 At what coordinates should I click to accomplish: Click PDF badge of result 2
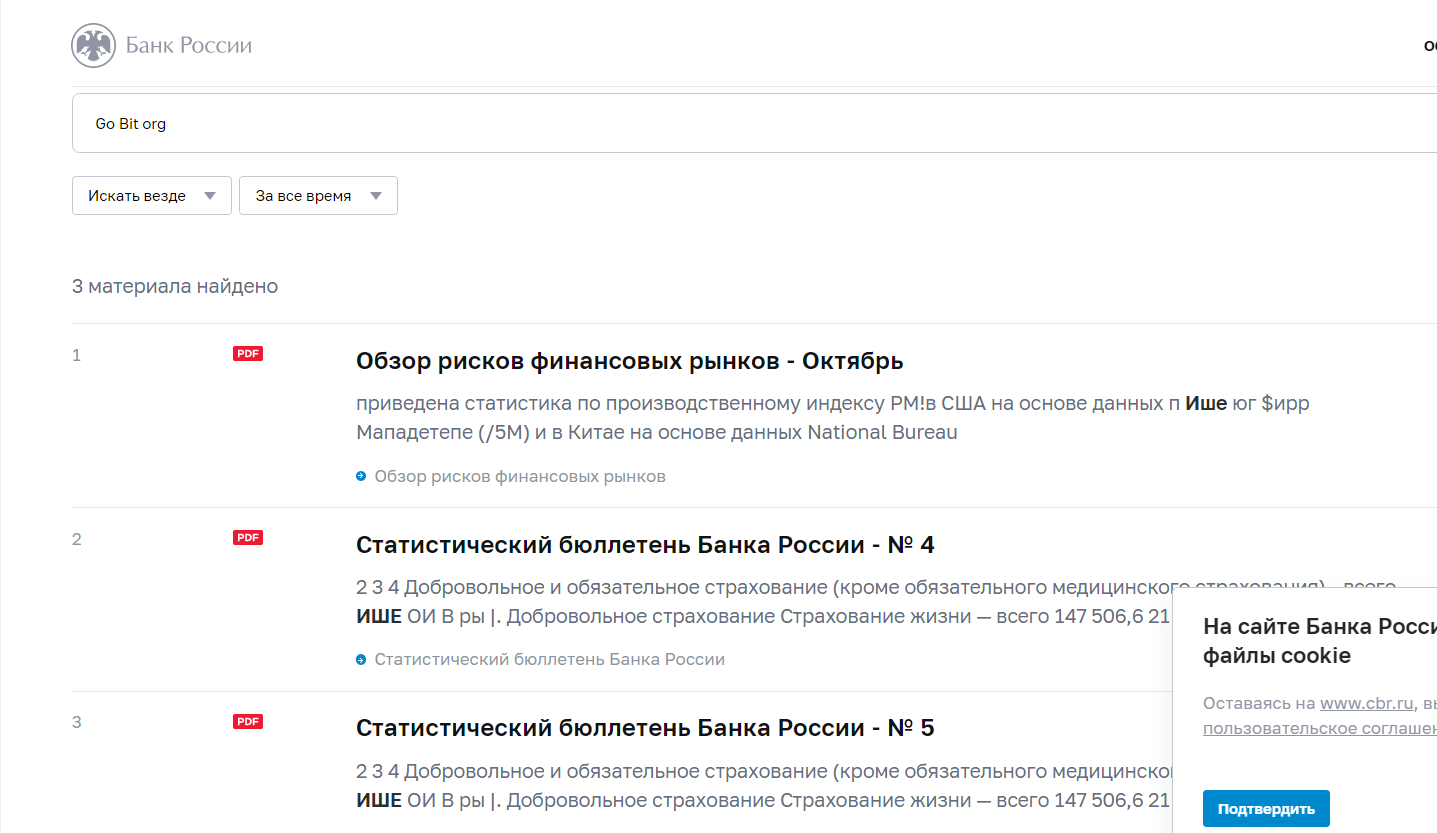click(248, 537)
